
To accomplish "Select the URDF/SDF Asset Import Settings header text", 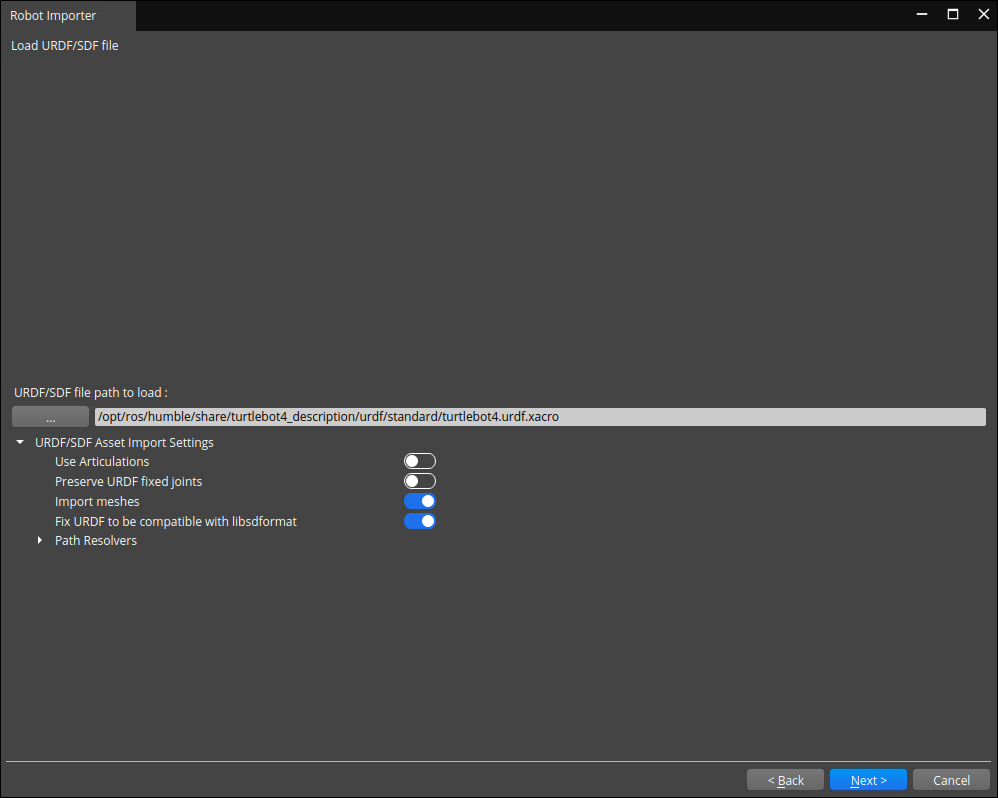I will point(124,442).
